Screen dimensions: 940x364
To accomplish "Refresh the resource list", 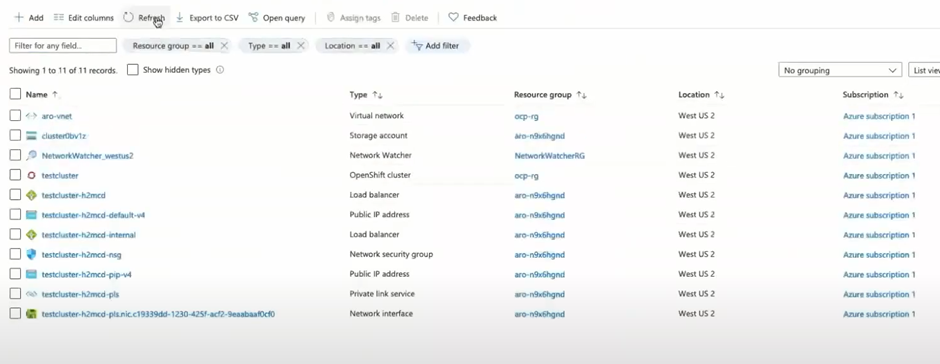I will tap(144, 18).
